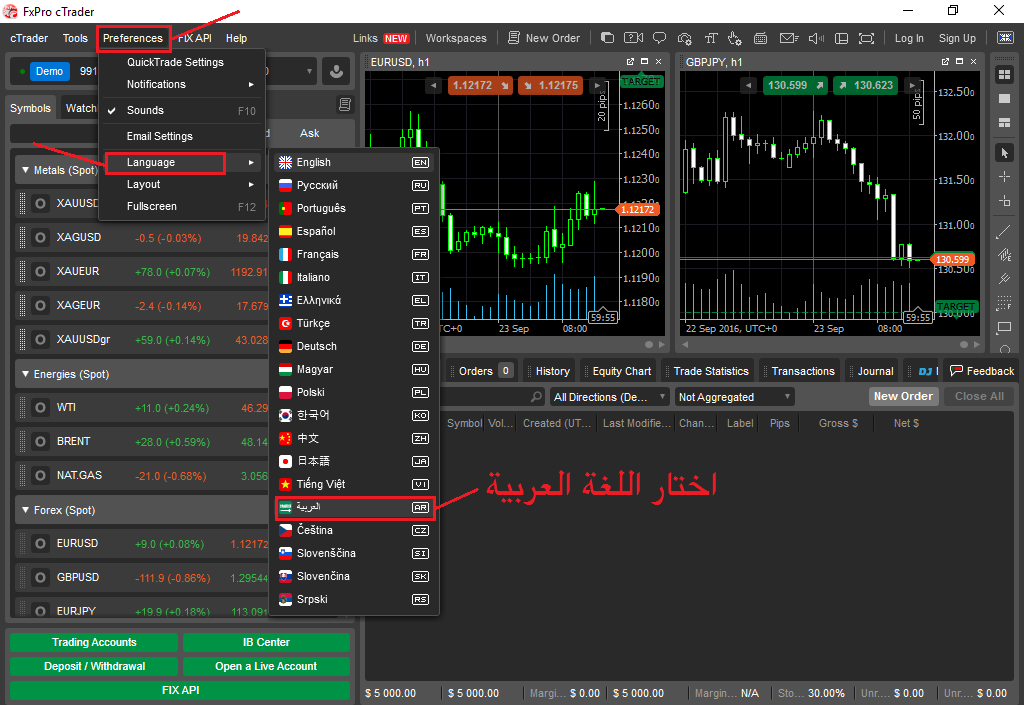Toggle the round button next to XAUEUR
Screen dimensions: 1024x705
40,272
